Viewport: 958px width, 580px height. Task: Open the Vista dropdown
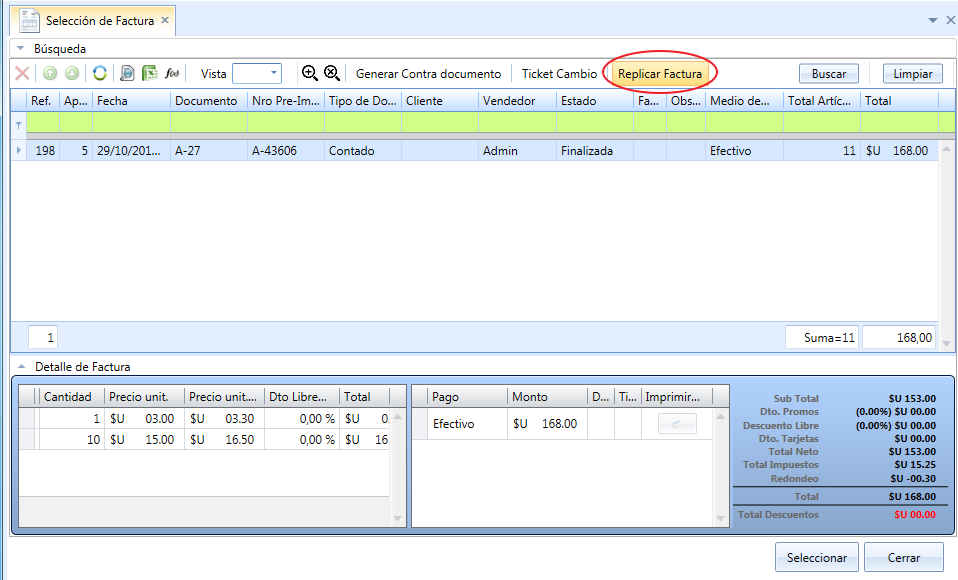257,73
